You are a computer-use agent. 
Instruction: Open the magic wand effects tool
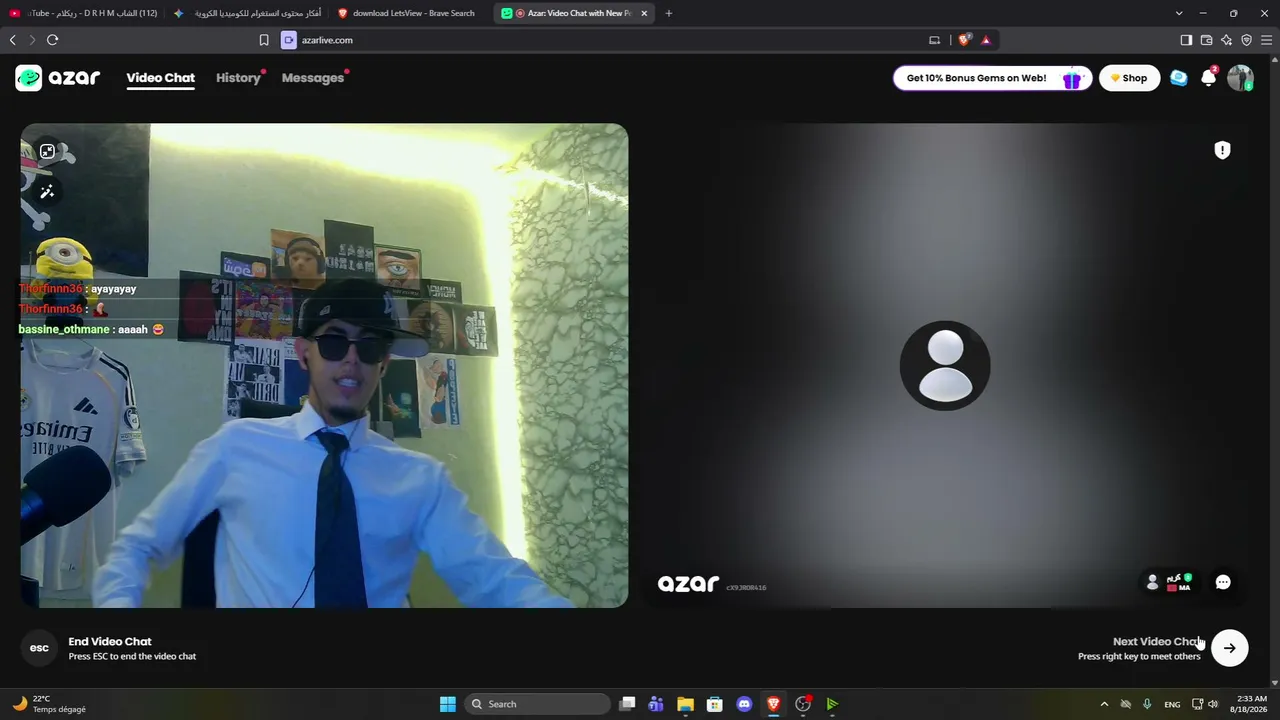coord(47,192)
